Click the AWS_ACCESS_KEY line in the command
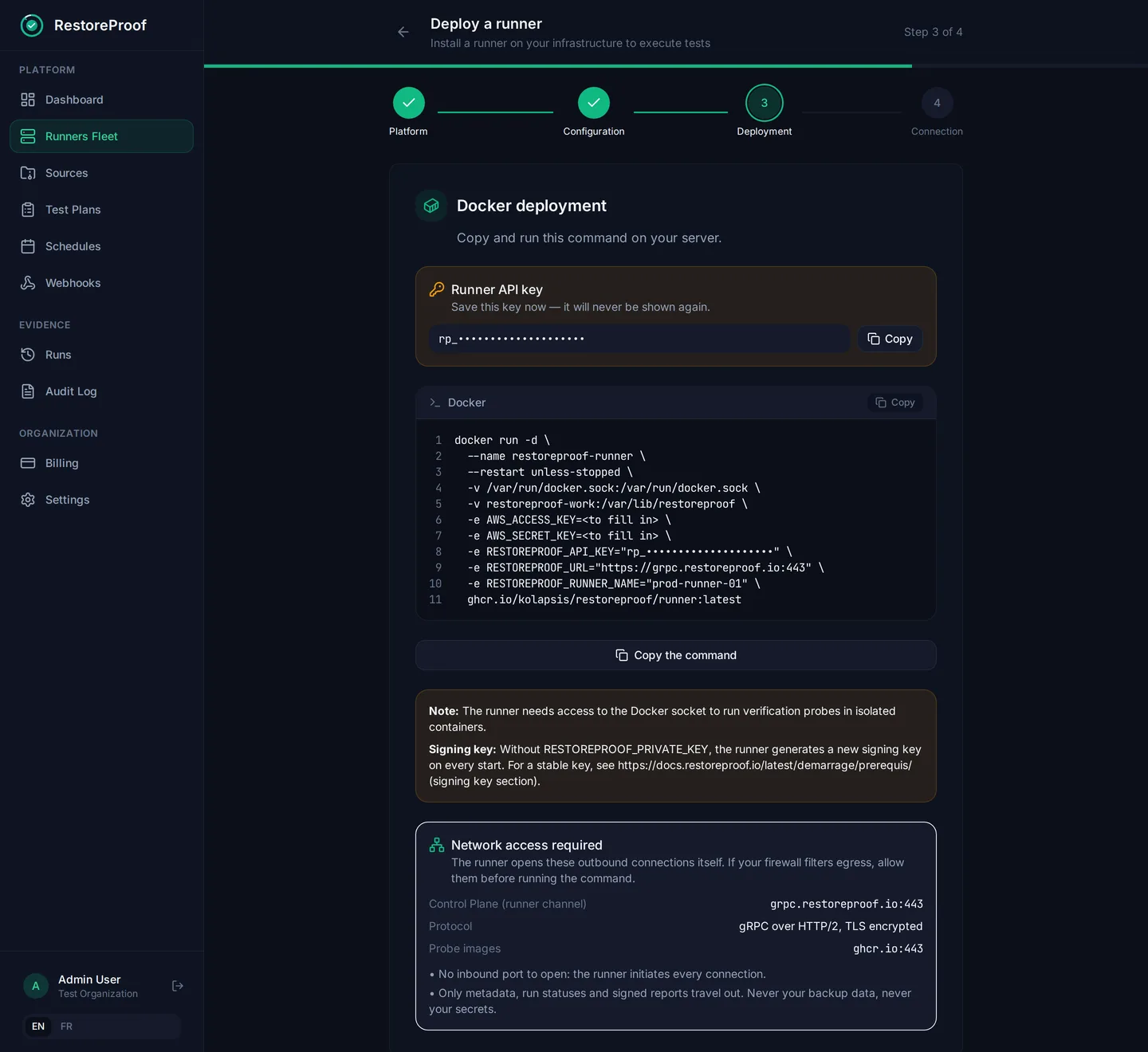This screenshot has height=1052, width=1148. tap(569, 520)
